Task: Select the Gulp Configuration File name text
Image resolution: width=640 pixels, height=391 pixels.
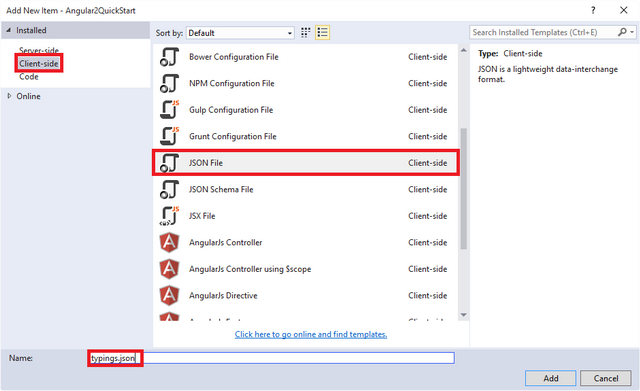Action: click(x=231, y=110)
